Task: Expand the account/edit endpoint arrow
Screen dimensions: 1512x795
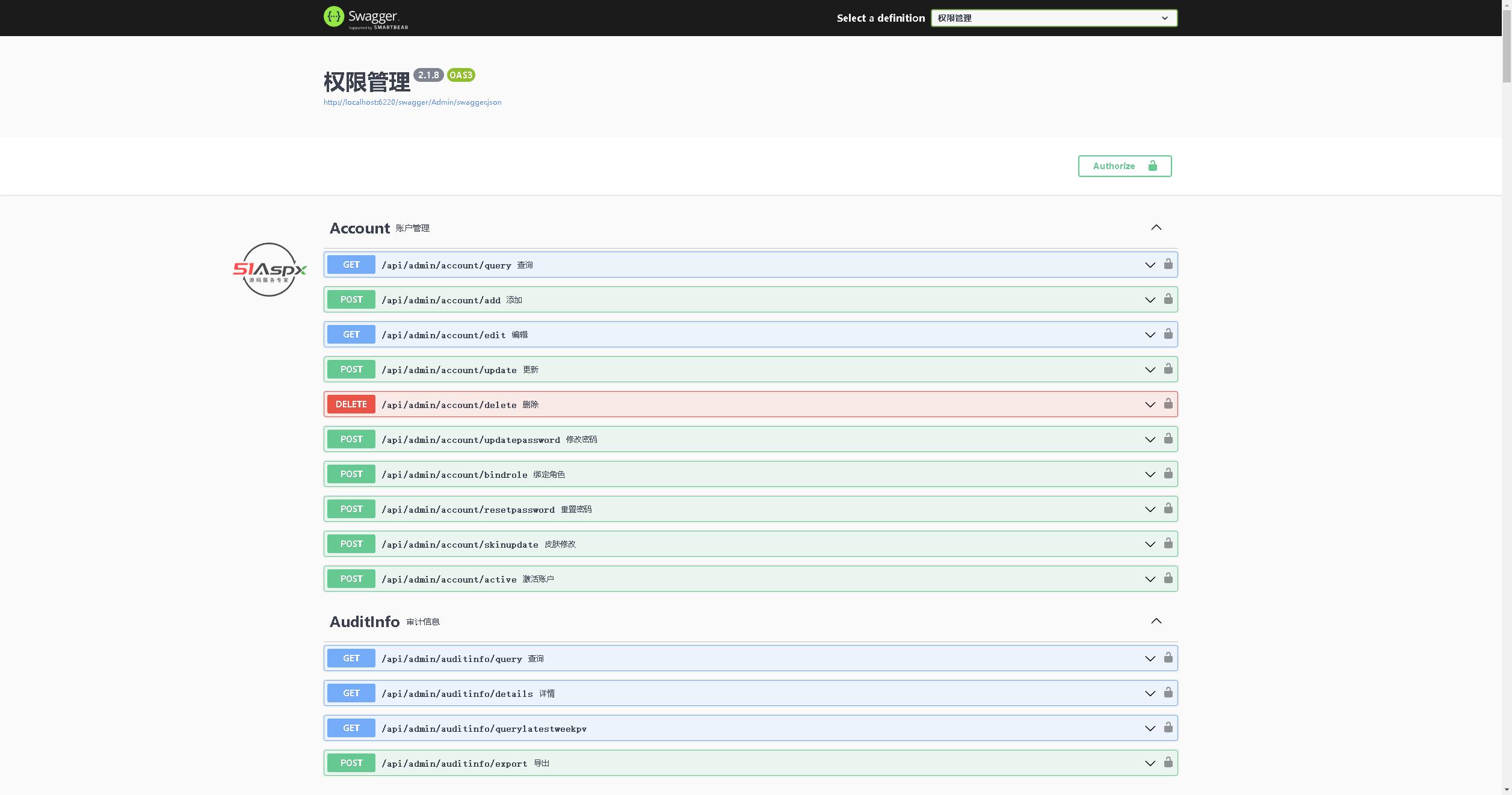Action: click(1150, 335)
